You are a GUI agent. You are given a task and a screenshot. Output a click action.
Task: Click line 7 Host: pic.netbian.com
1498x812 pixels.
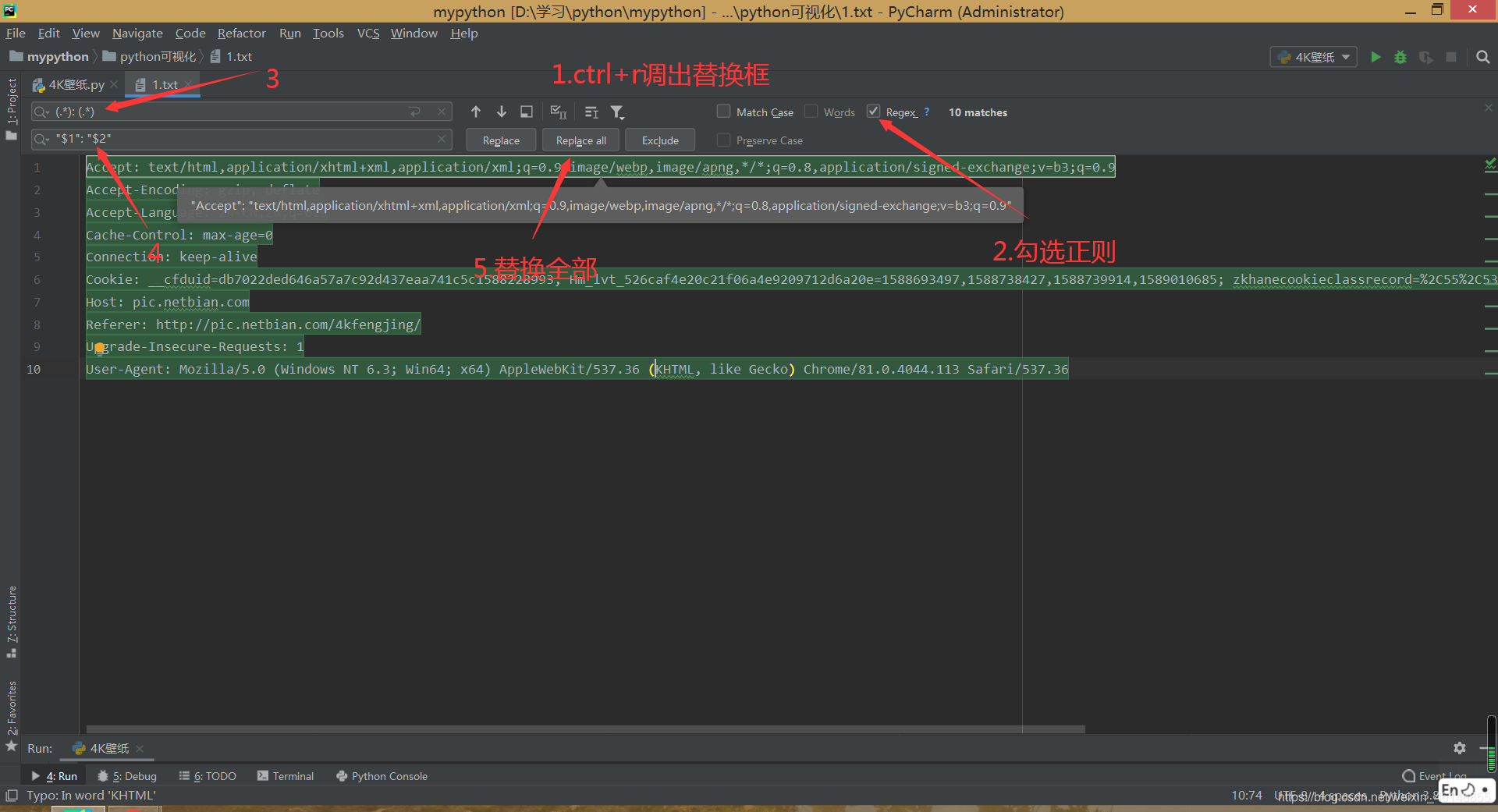click(168, 302)
